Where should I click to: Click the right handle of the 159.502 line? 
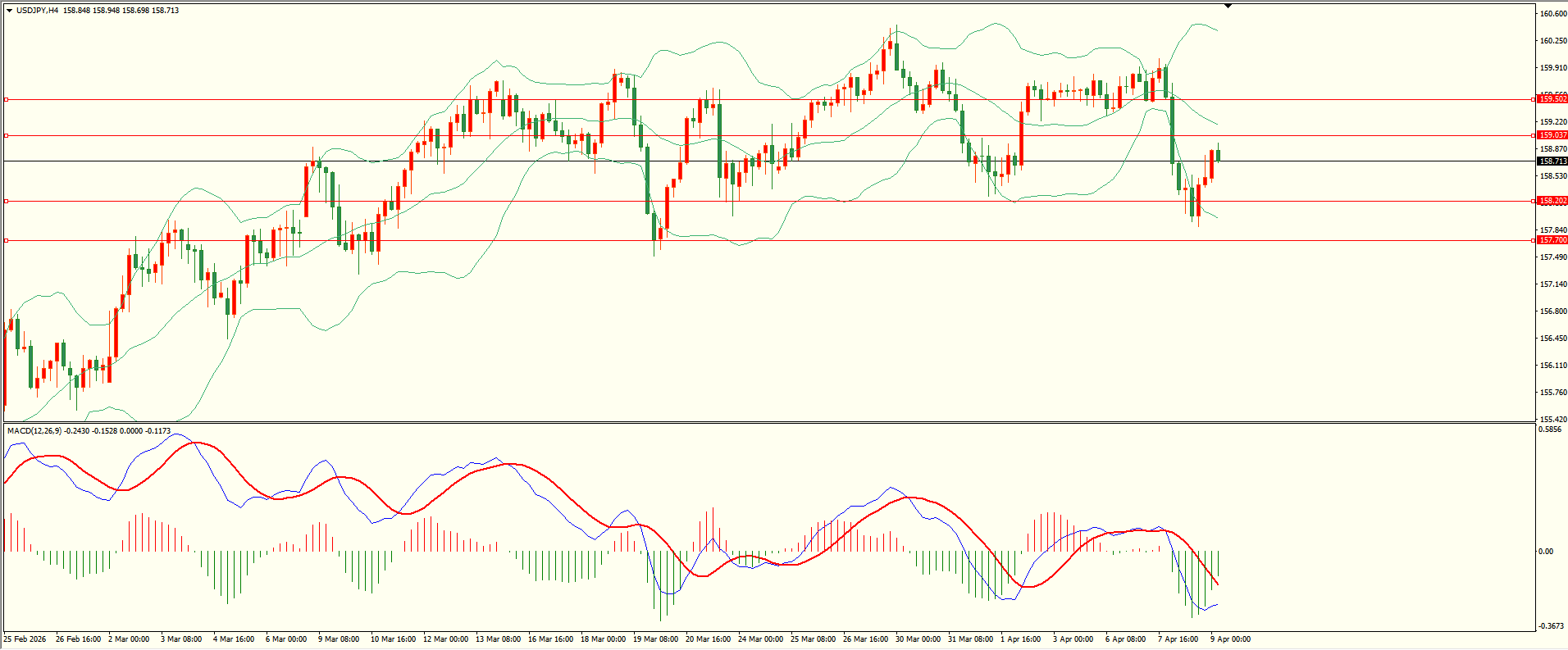coord(1534,99)
